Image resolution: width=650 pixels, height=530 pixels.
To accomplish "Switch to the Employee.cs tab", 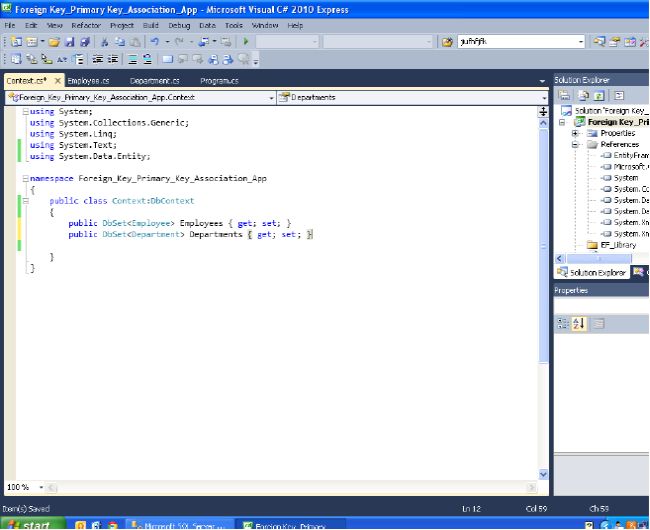I will click(x=89, y=80).
